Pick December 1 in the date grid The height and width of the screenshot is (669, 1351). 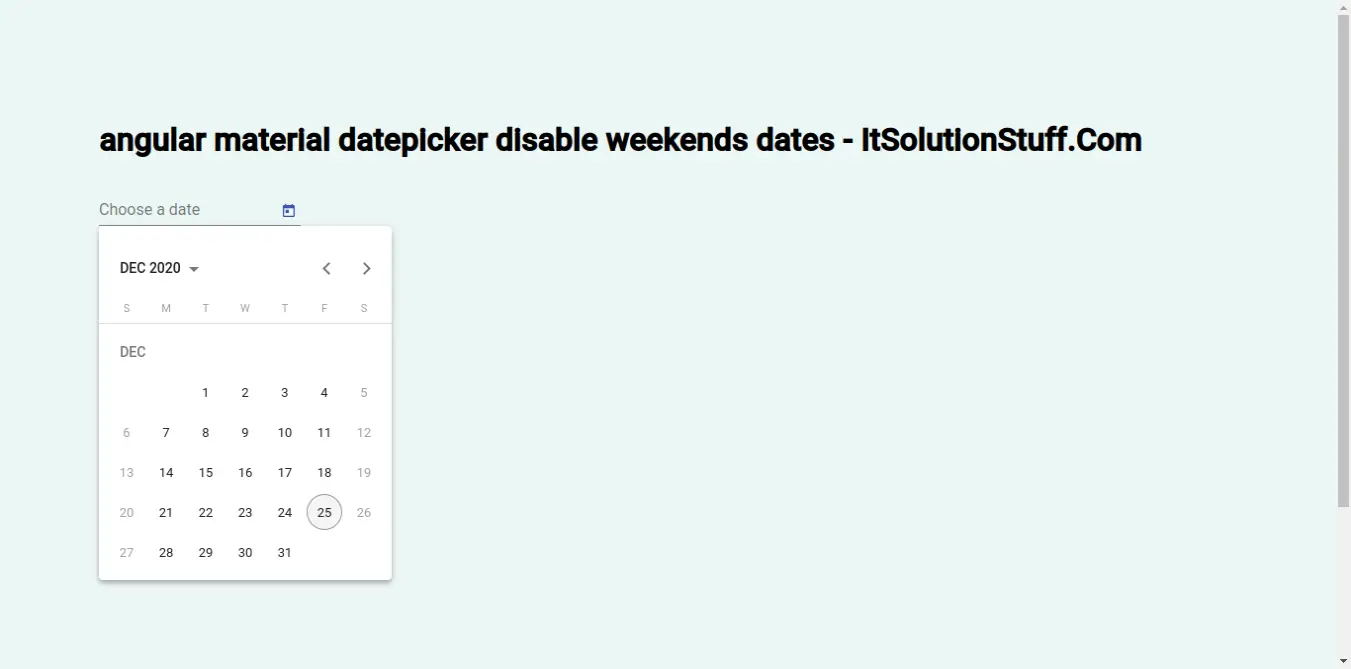tap(205, 392)
